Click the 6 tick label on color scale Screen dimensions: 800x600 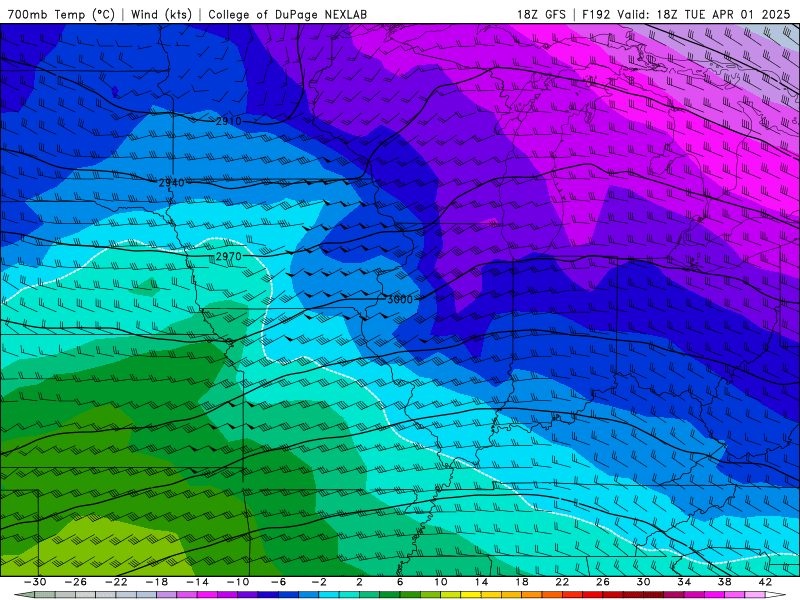[x=400, y=582]
